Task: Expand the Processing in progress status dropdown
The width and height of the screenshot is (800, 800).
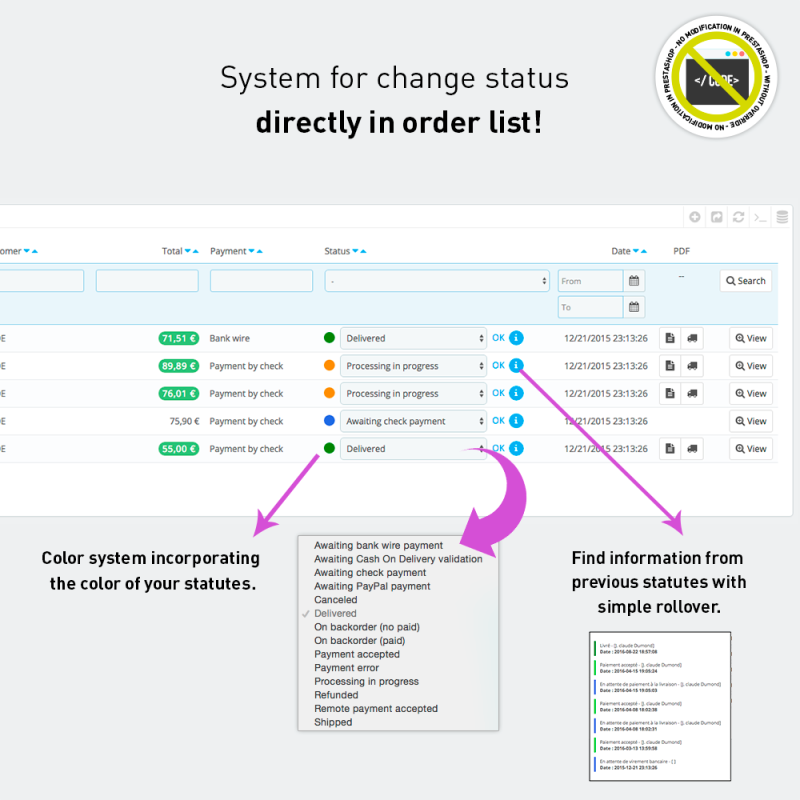Action: [x=414, y=365]
